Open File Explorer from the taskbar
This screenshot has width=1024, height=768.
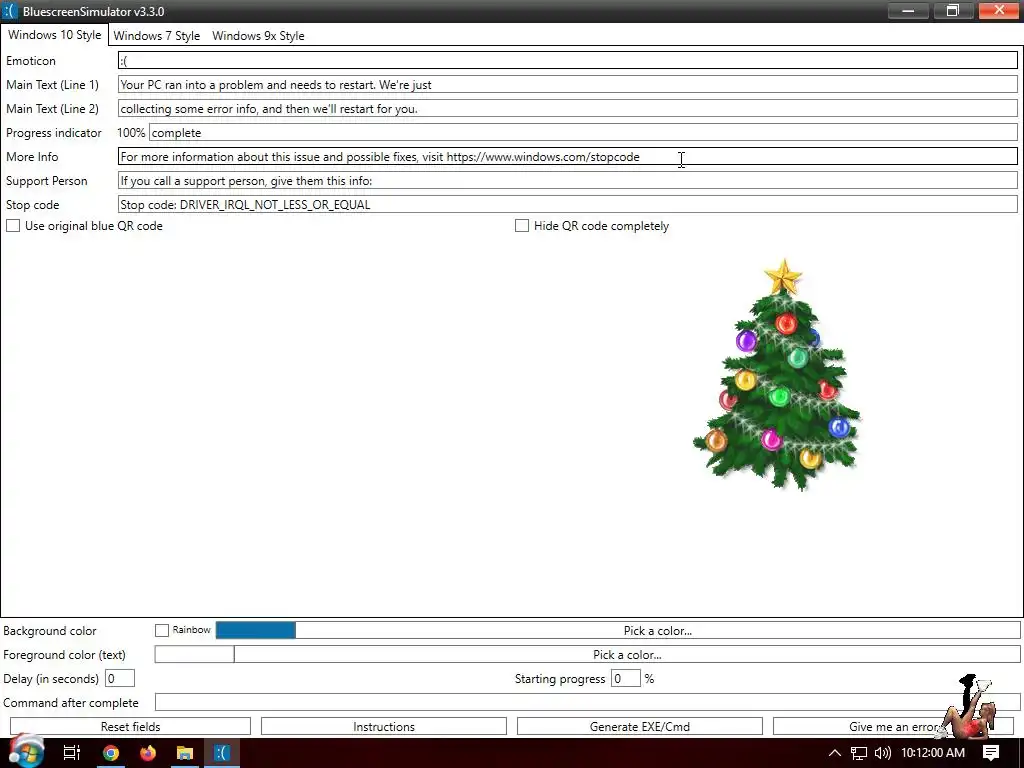coord(185,753)
